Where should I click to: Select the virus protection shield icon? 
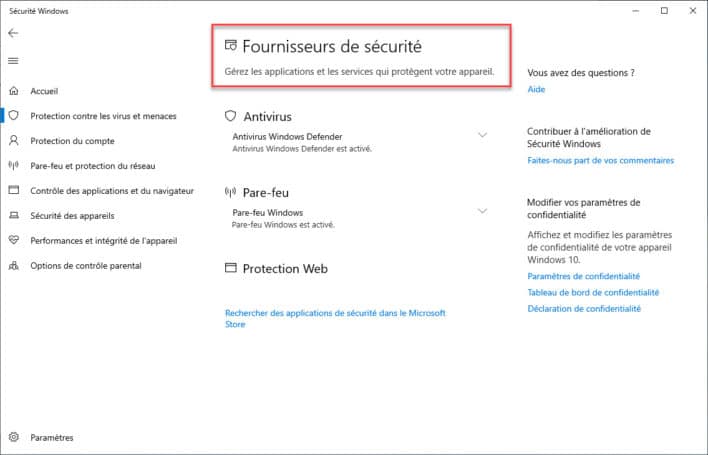(14, 116)
